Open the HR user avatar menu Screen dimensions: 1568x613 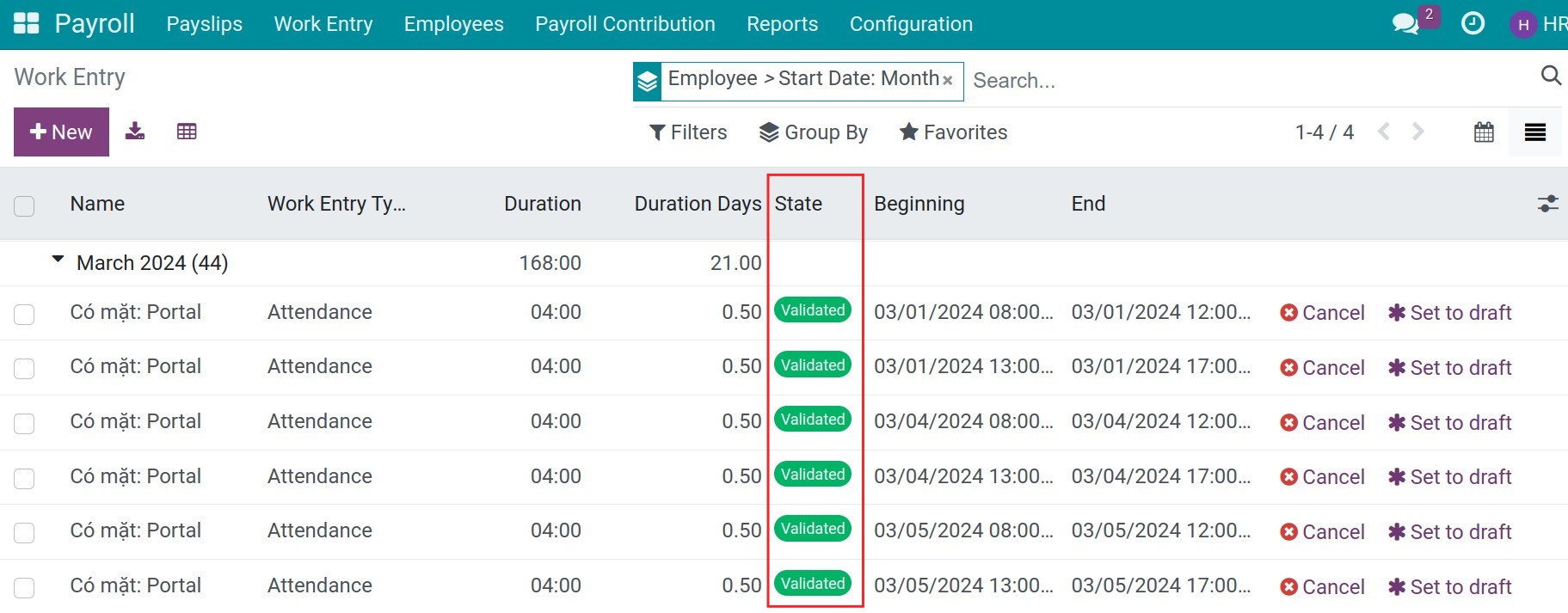[1539, 24]
